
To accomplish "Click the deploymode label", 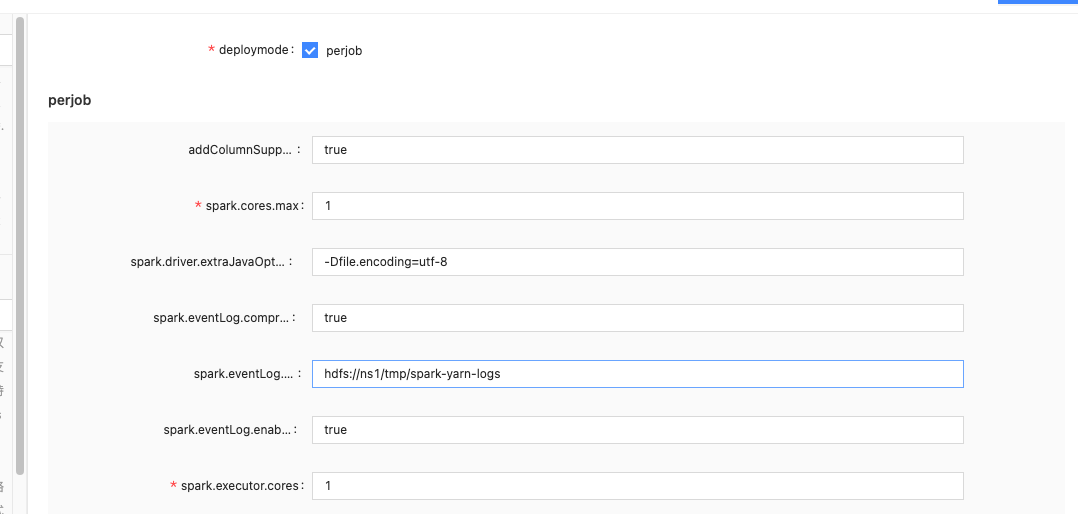I will click(x=254, y=50).
